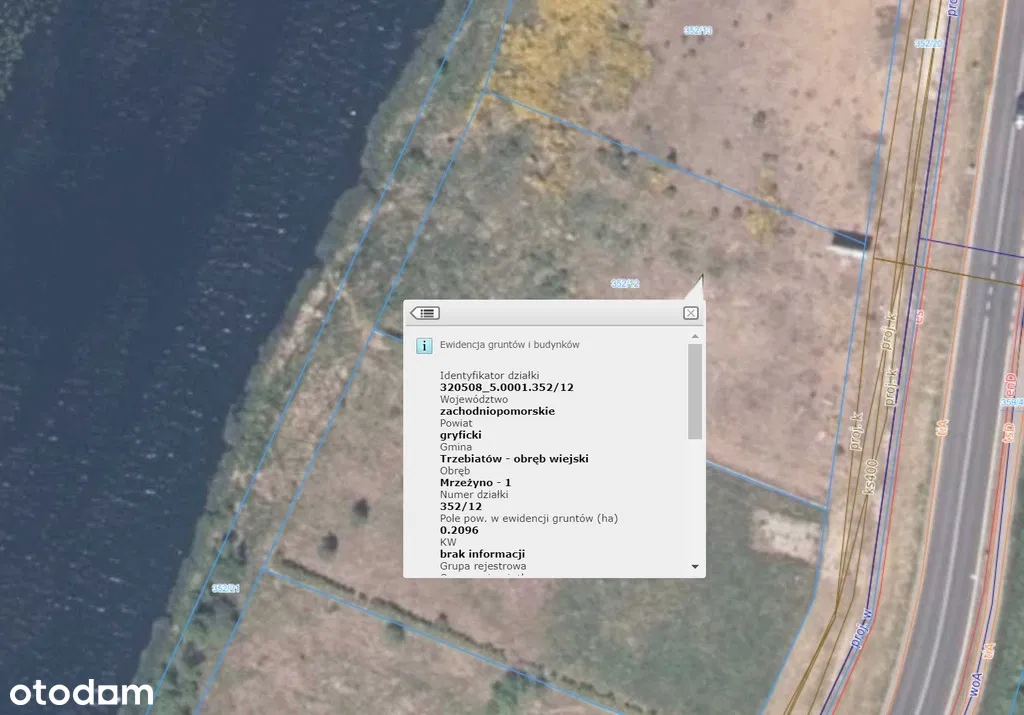Click the 'brak informacji' KW value
1024x715 pixels.
click(x=483, y=554)
